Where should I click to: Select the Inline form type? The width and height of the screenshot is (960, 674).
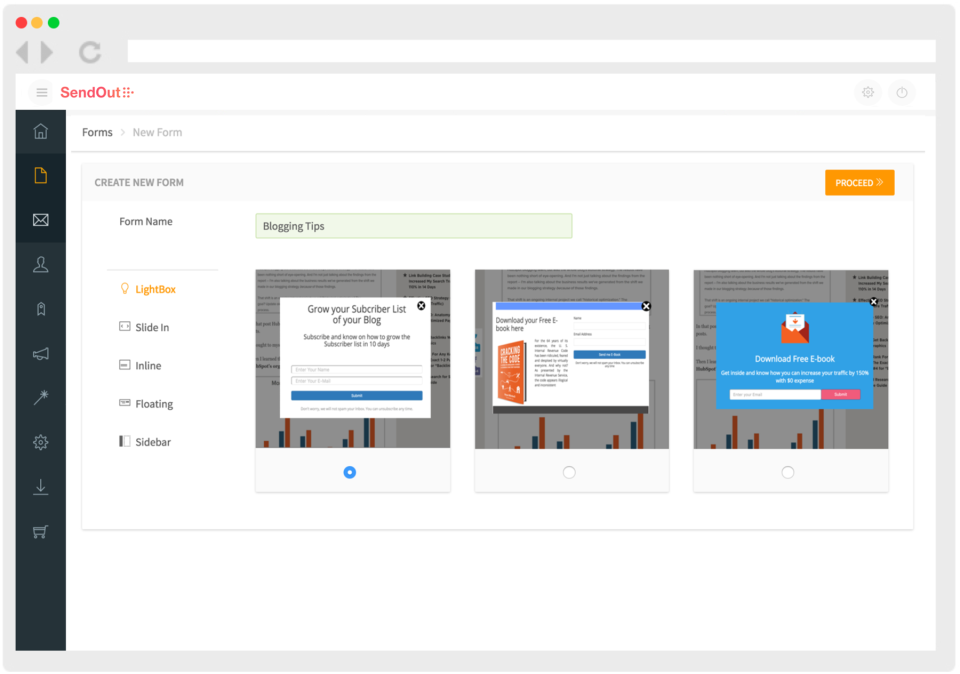click(x=143, y=365)
